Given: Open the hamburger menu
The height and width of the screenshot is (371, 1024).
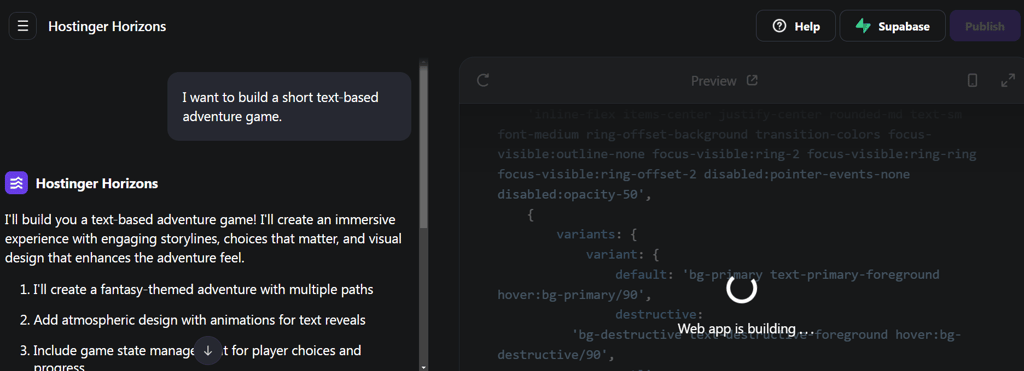Looking at the screenshot, I should (23, 26).
